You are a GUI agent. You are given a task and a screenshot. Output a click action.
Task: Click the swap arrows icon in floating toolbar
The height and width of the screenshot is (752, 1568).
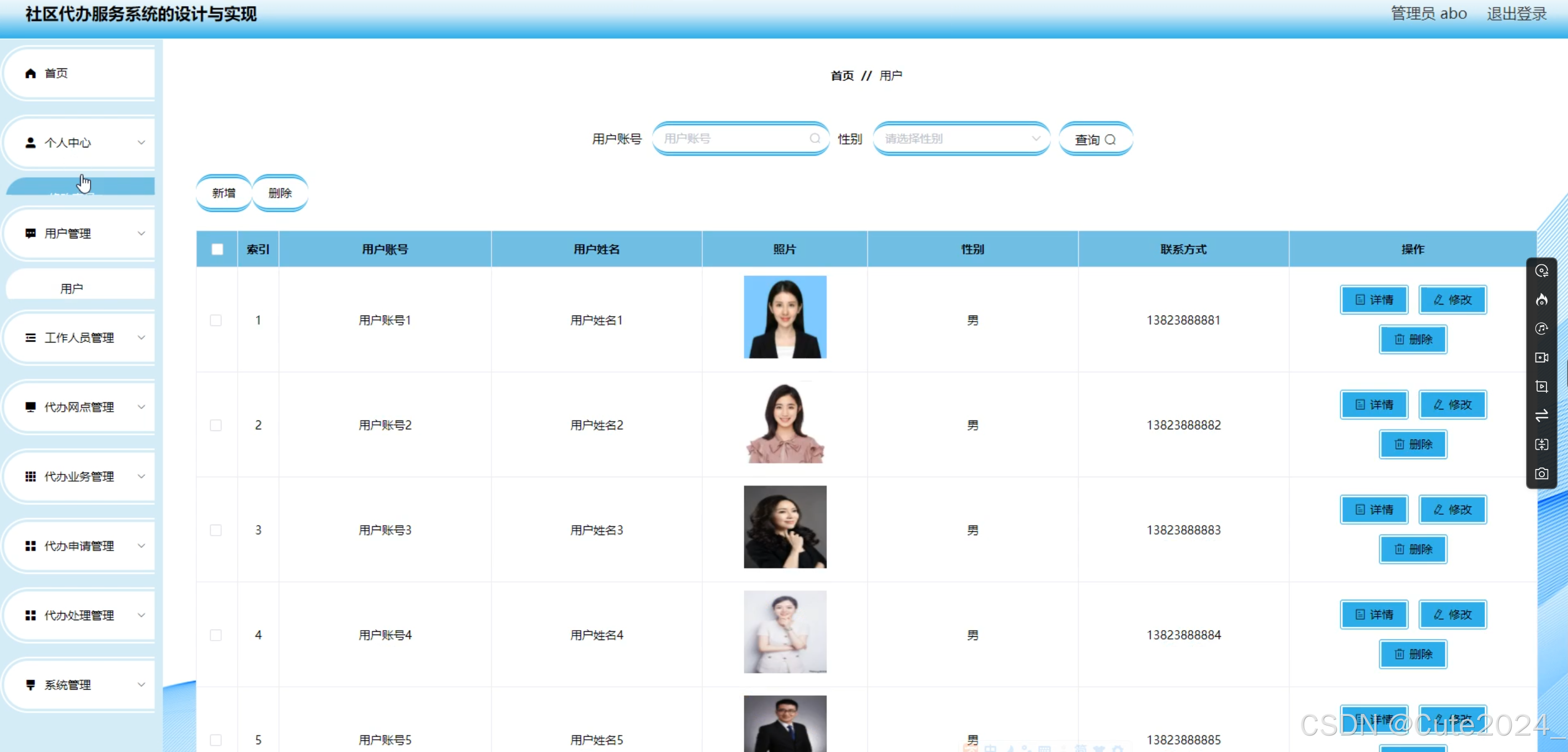tap(1541, 416)
